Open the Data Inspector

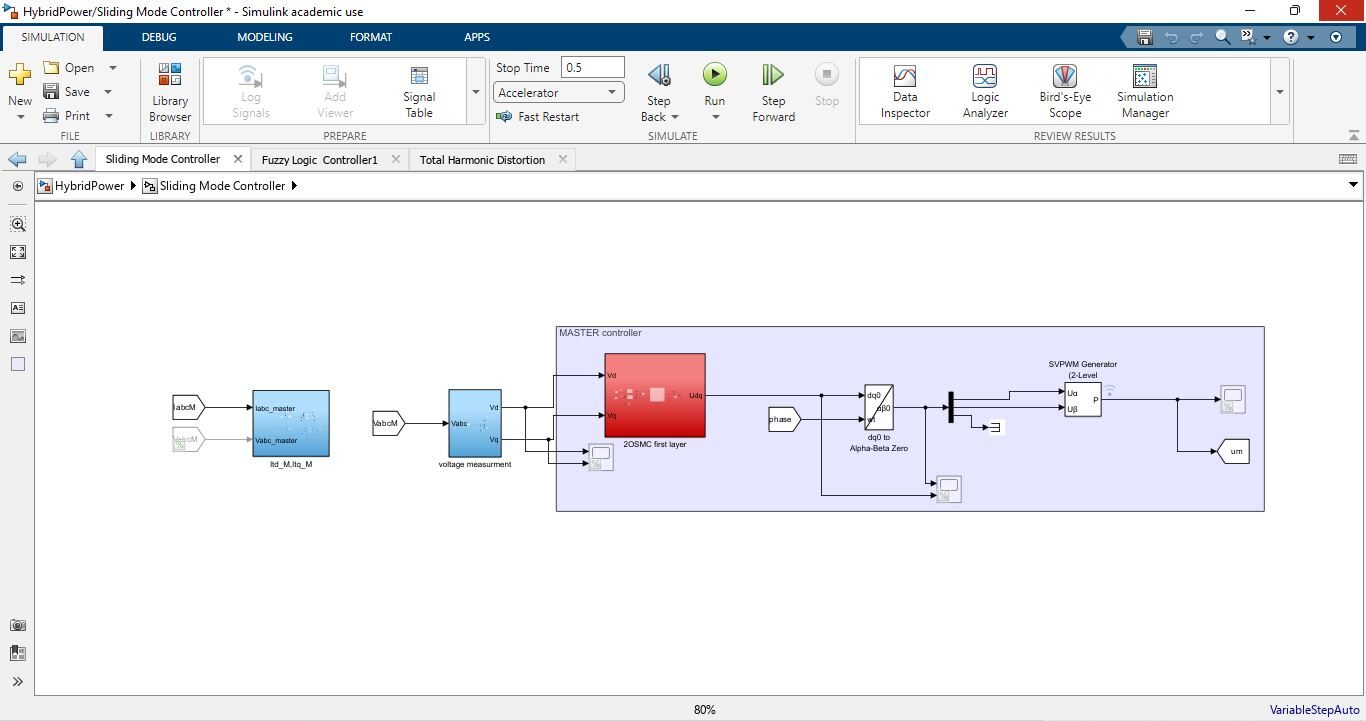904,92
